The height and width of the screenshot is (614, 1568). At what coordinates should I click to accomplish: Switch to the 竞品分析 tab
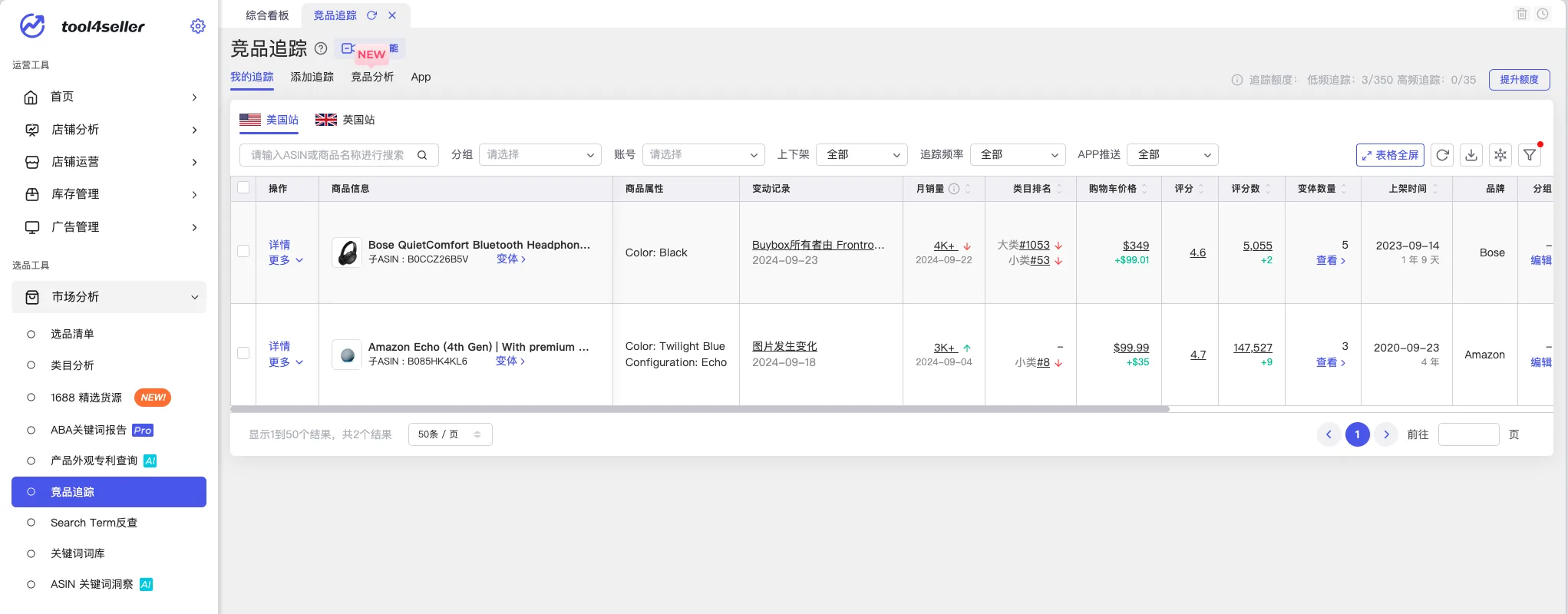coord(372,77)
